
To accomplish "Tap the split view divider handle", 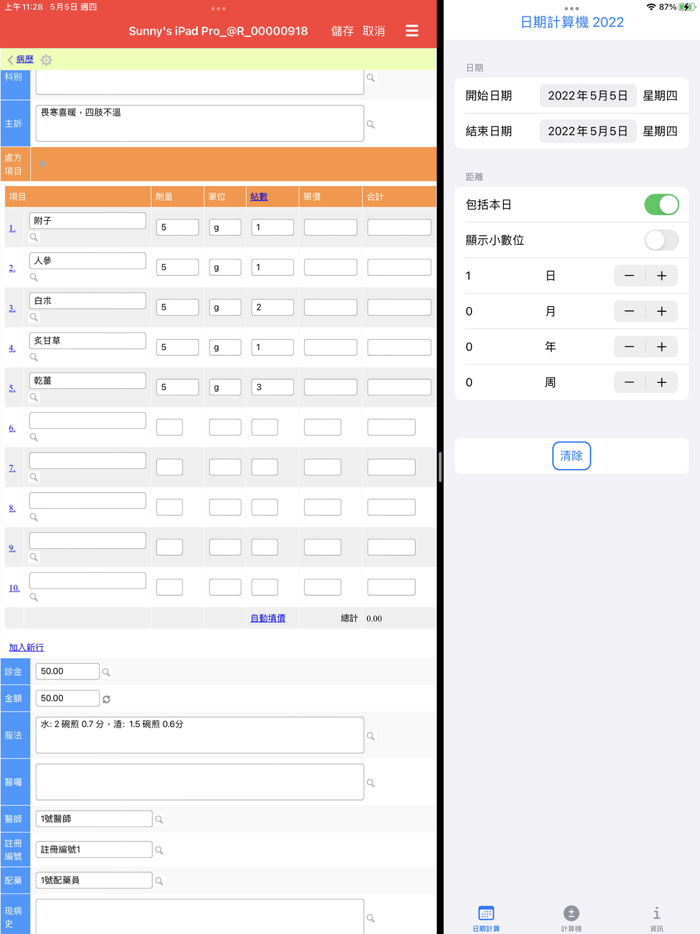I will point(440,467).
